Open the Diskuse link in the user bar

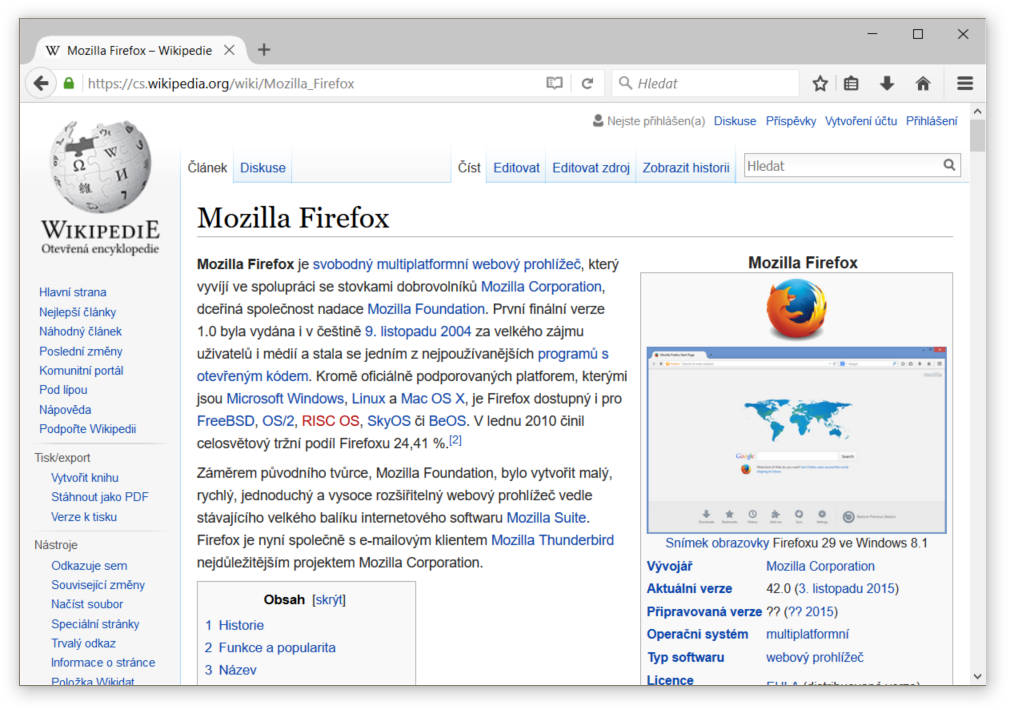pos(735,121)
